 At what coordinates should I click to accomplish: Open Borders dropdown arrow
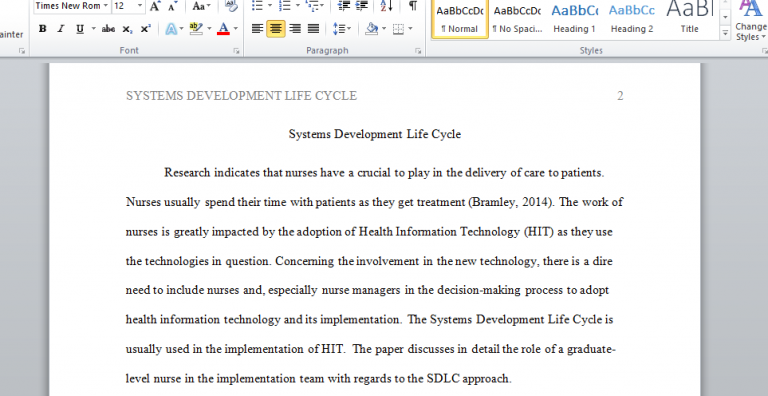click(410, 29)
